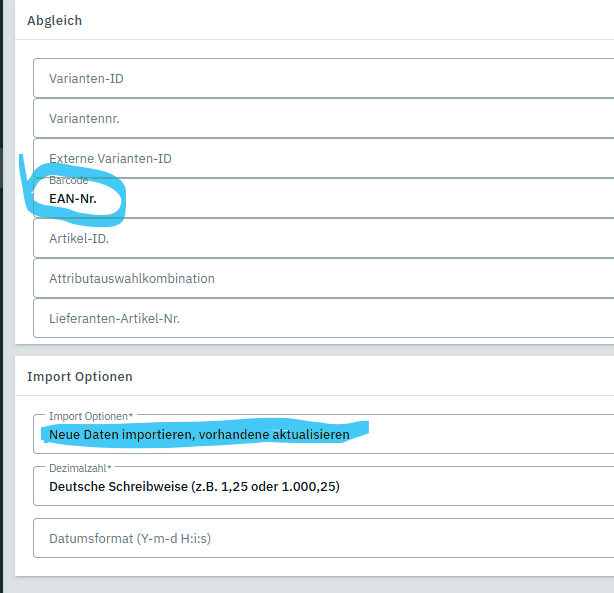614x593 pixels.
Task: Focus the Externe Varianten-ID field
Action: (x=320, y=158)
